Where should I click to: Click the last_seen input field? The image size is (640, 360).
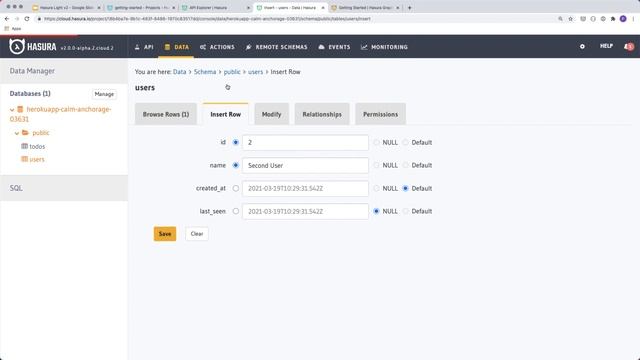(305, 211)
